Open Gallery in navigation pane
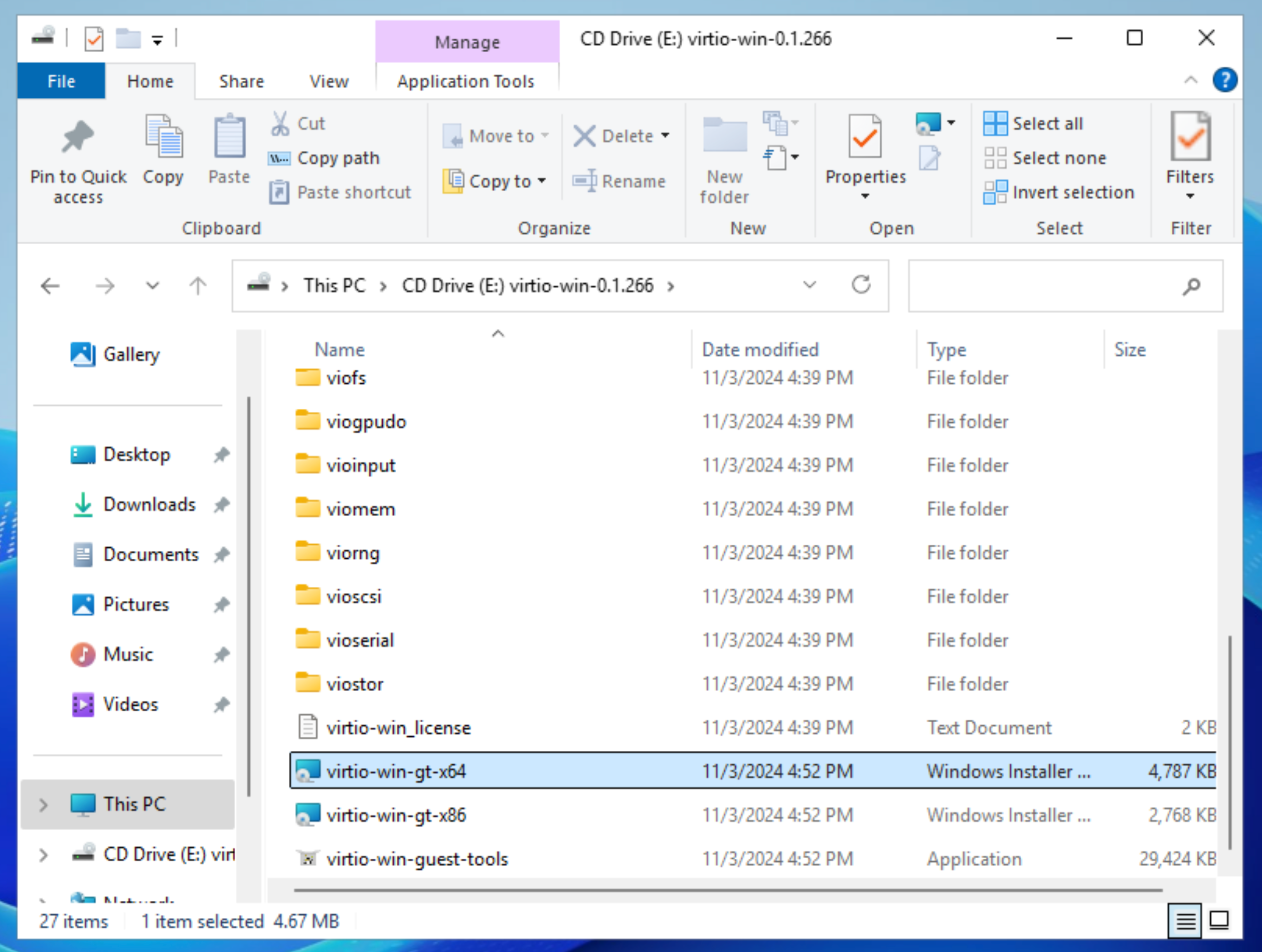 (x=115, y=354)
